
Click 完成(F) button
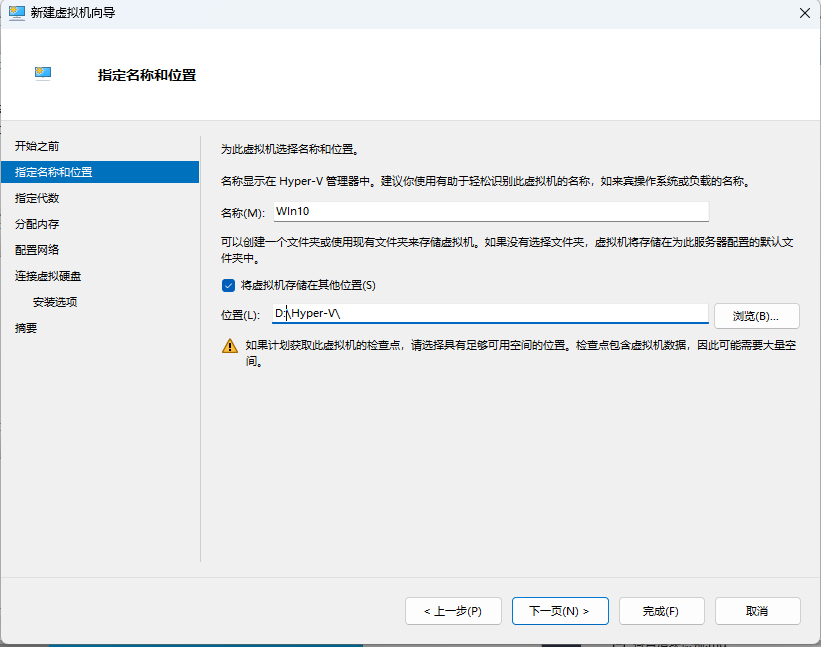point(662,611)
